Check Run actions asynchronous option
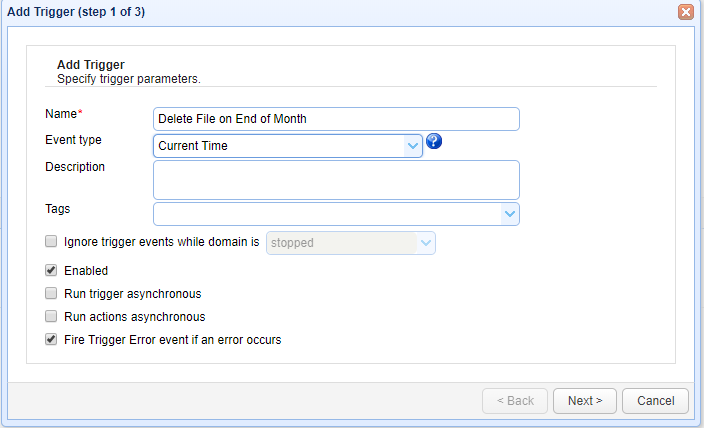 (x=51, y=316)
